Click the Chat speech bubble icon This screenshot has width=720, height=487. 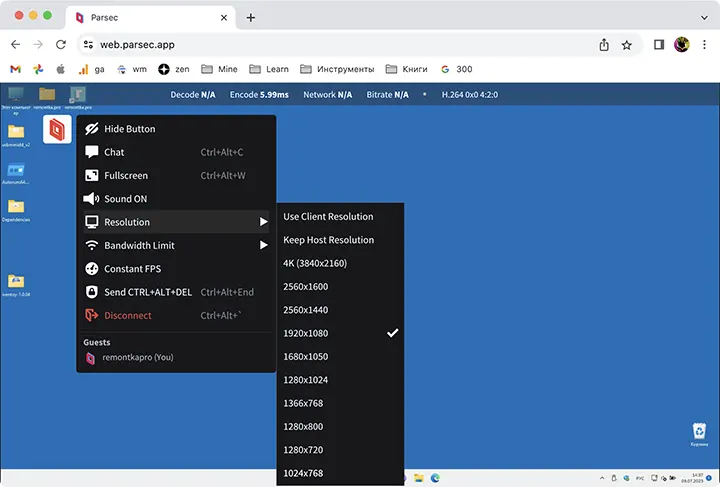91,152
